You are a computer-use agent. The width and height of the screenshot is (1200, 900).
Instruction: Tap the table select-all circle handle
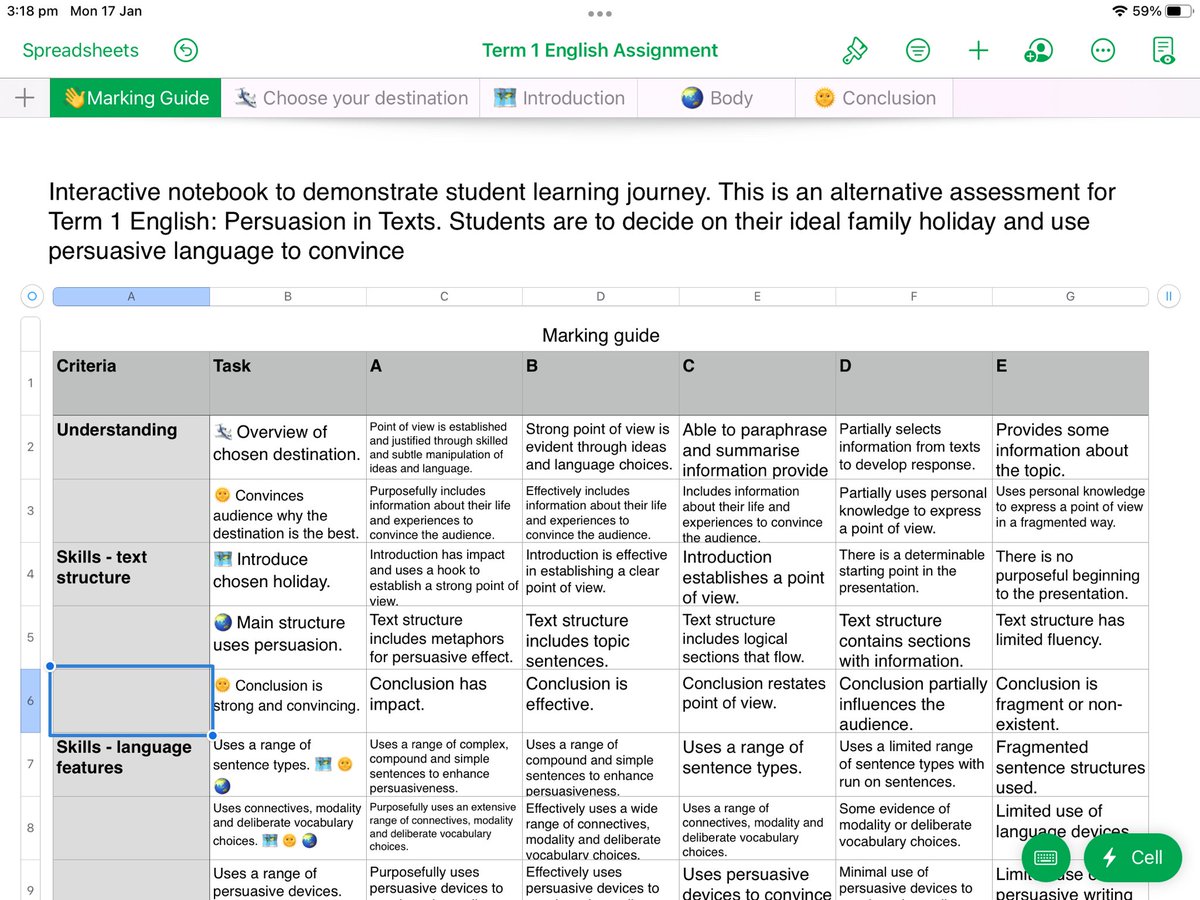[31, 296]
